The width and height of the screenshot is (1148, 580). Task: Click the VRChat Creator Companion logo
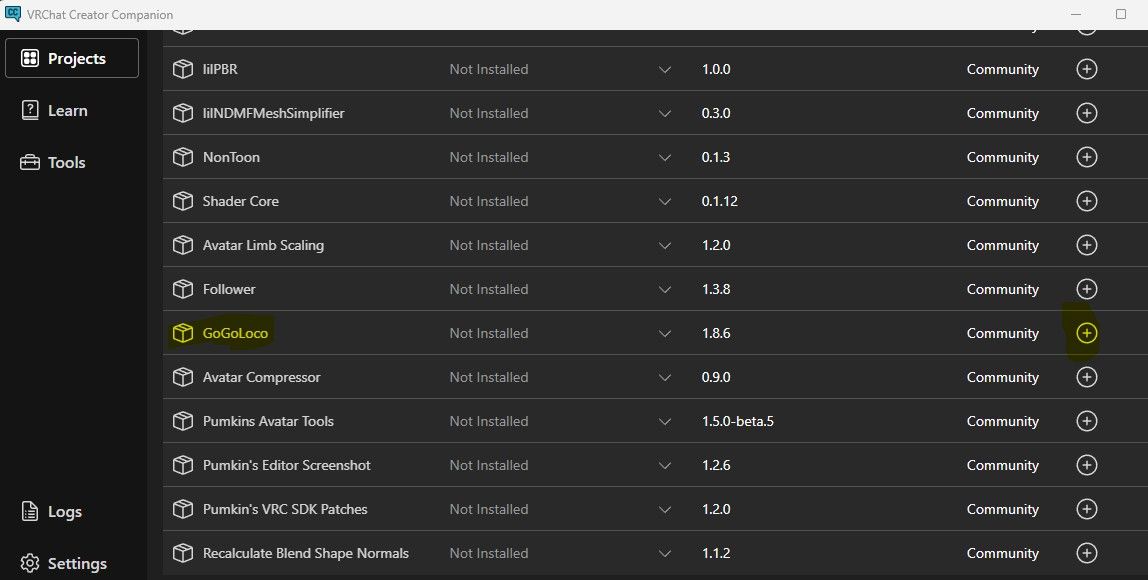pos(12,14)
